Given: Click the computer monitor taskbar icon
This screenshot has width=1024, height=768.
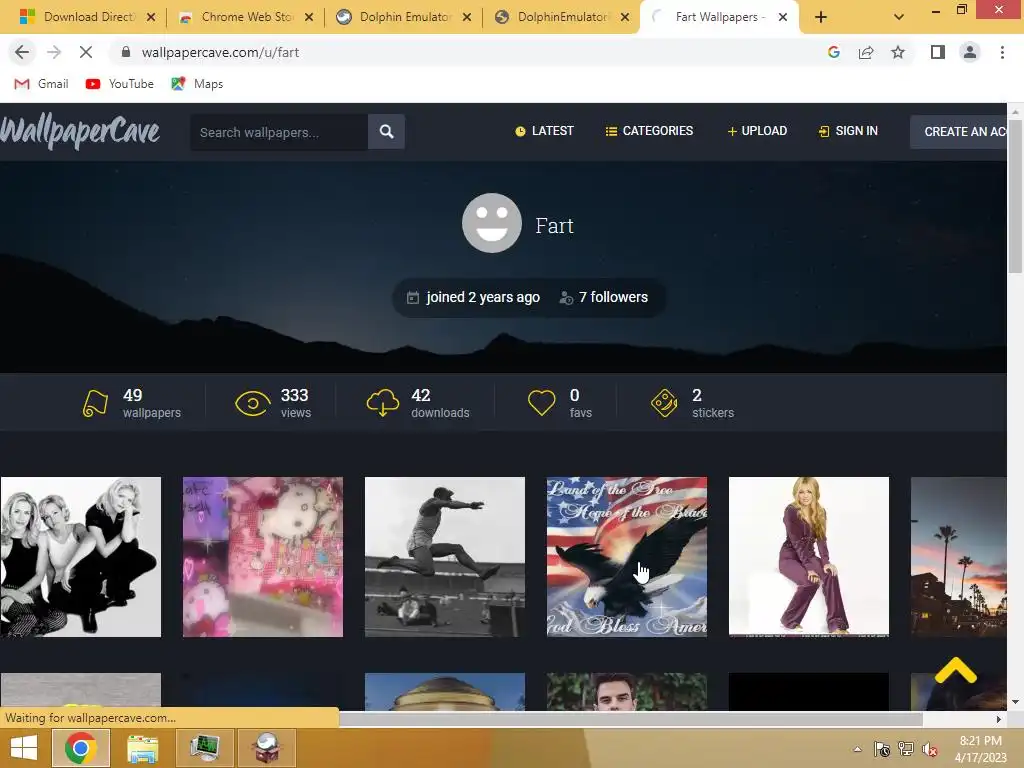Looking at the screenshot, I should click(205, 748).
